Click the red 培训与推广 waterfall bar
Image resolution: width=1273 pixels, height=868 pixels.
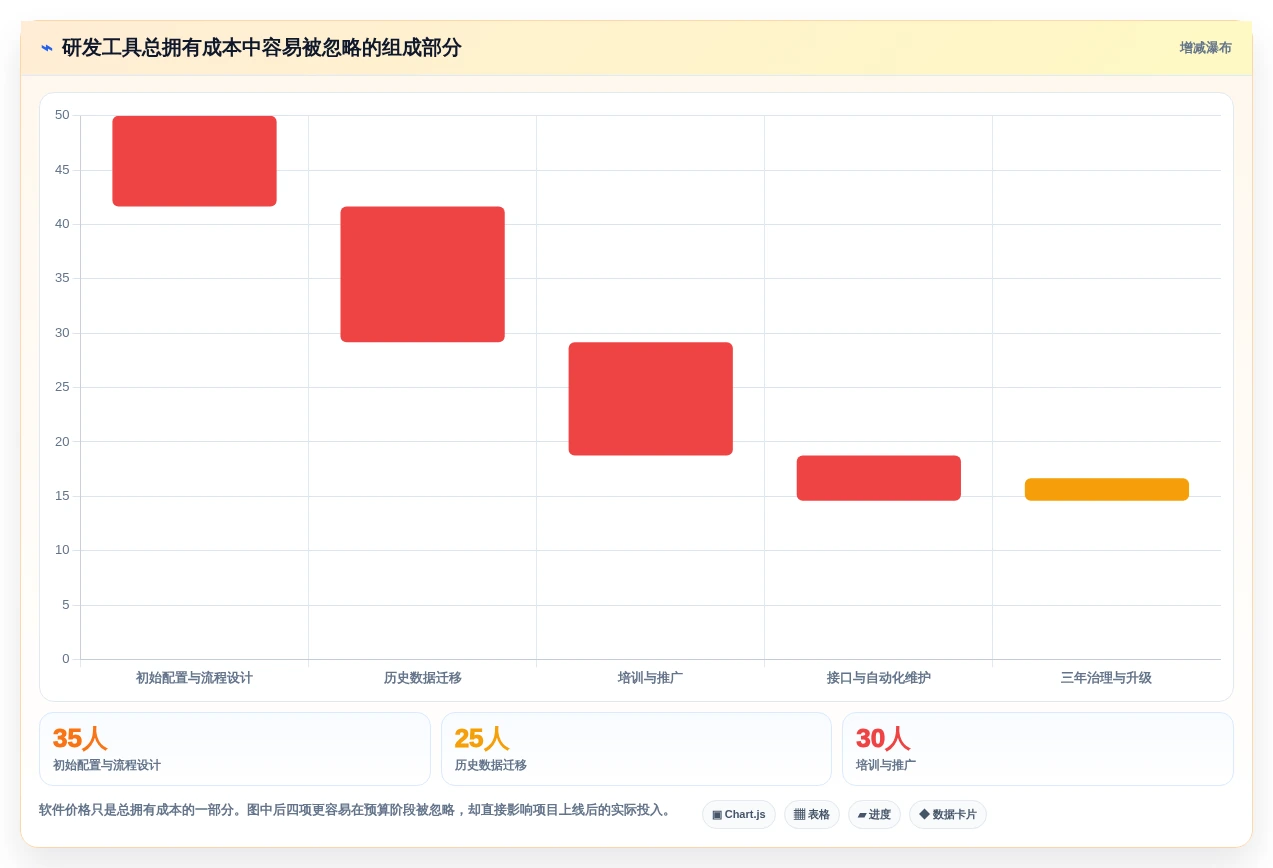coord(650,399)
